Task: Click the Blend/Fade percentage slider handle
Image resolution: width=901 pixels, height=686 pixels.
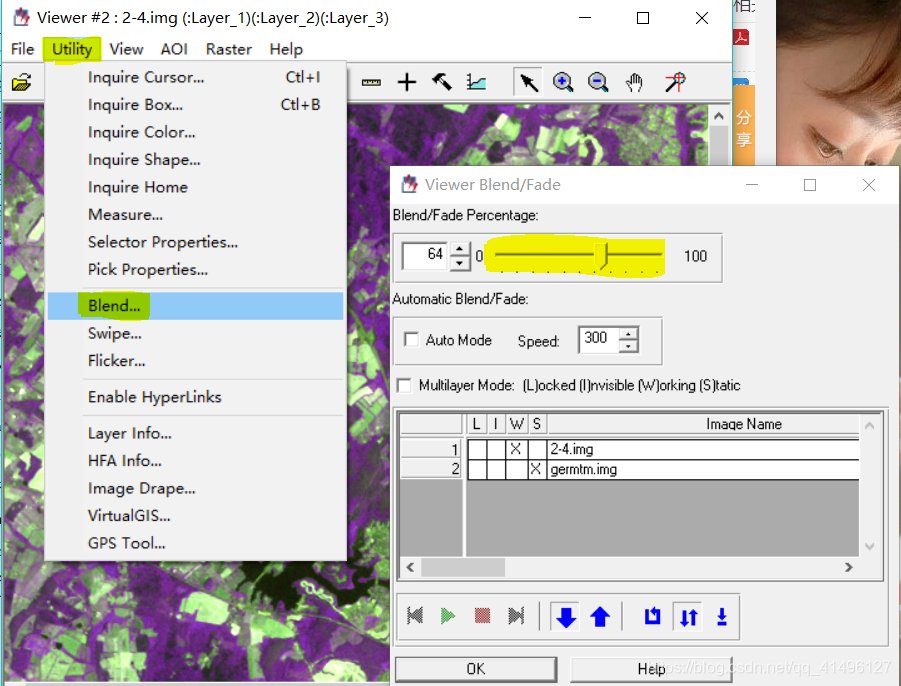Action: coord(601,255)
